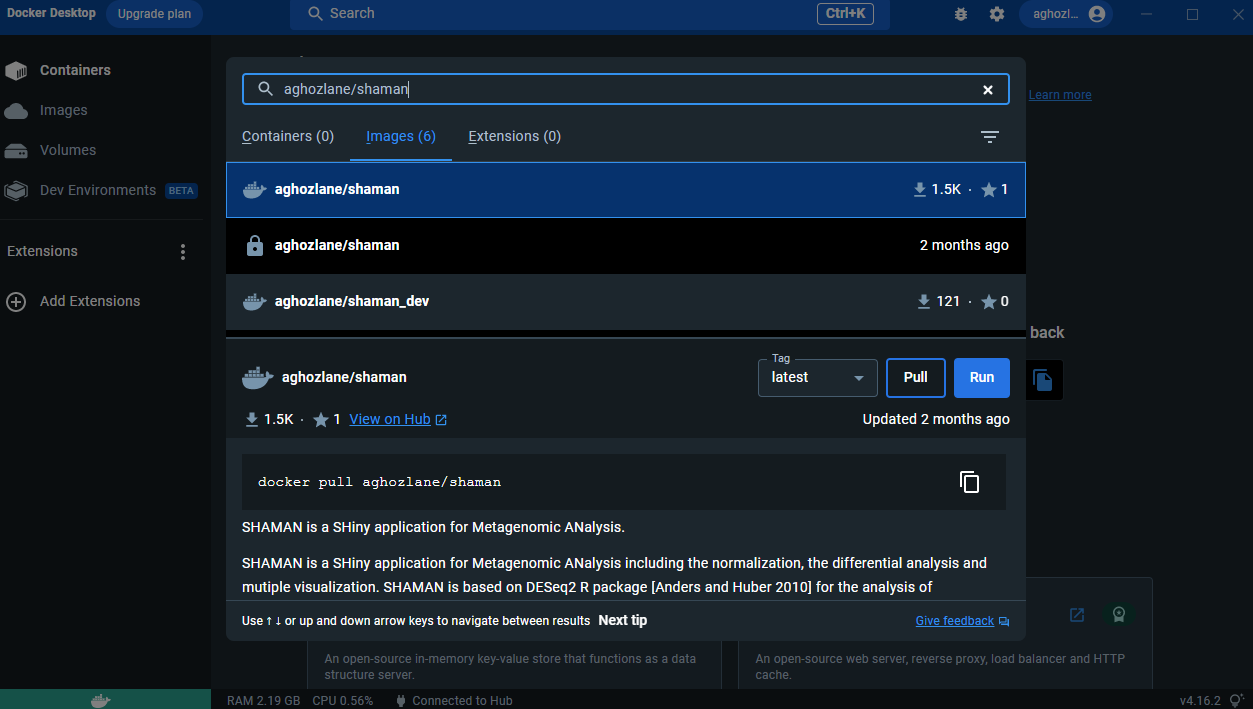The image size is (1253, 709).
Task: Switch to the Extensions (0) tab
Action: [514, 136]
